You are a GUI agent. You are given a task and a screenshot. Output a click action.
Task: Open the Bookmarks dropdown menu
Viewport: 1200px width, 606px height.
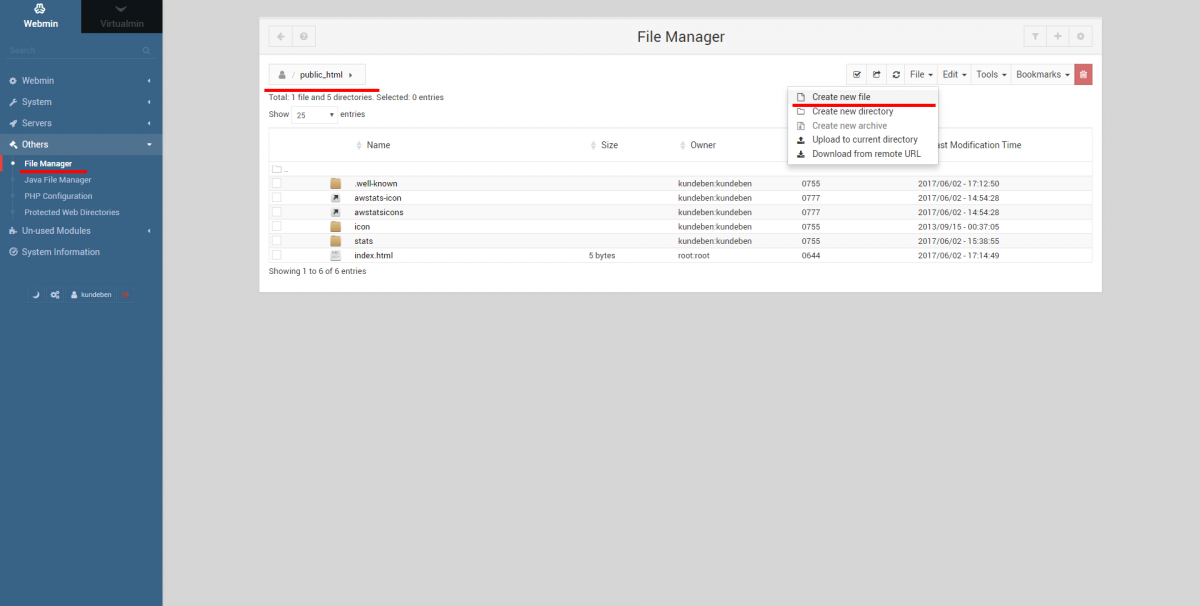point(1042,74)
